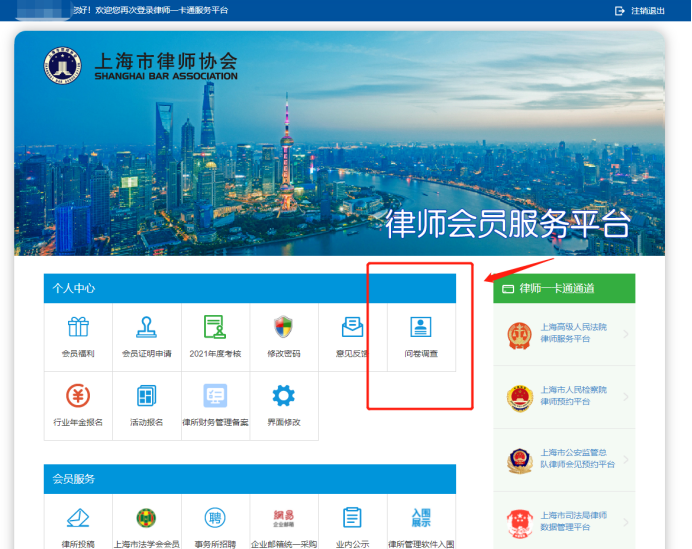The width and height of the screenshot is (692, 549).
Task: Open the 意见反馈 envelope icon
Action: click(x=352, y=328)
